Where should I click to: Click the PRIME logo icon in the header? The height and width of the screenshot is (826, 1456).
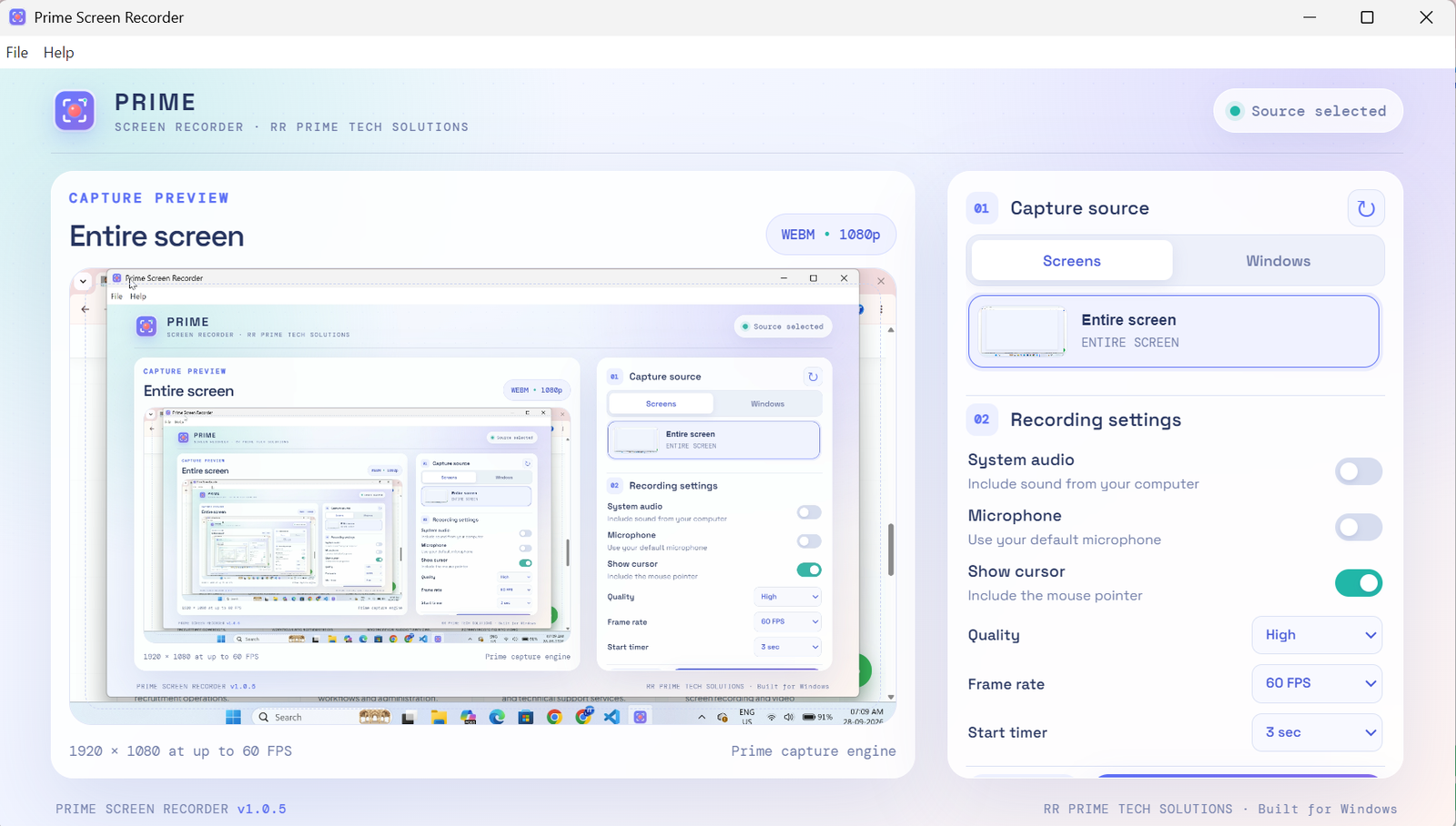75,111
